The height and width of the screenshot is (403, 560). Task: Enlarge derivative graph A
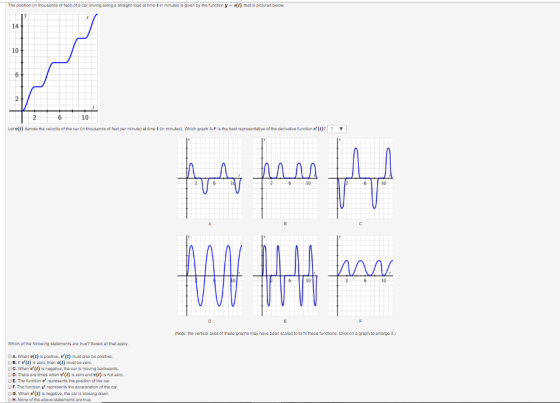coord(210,178)
